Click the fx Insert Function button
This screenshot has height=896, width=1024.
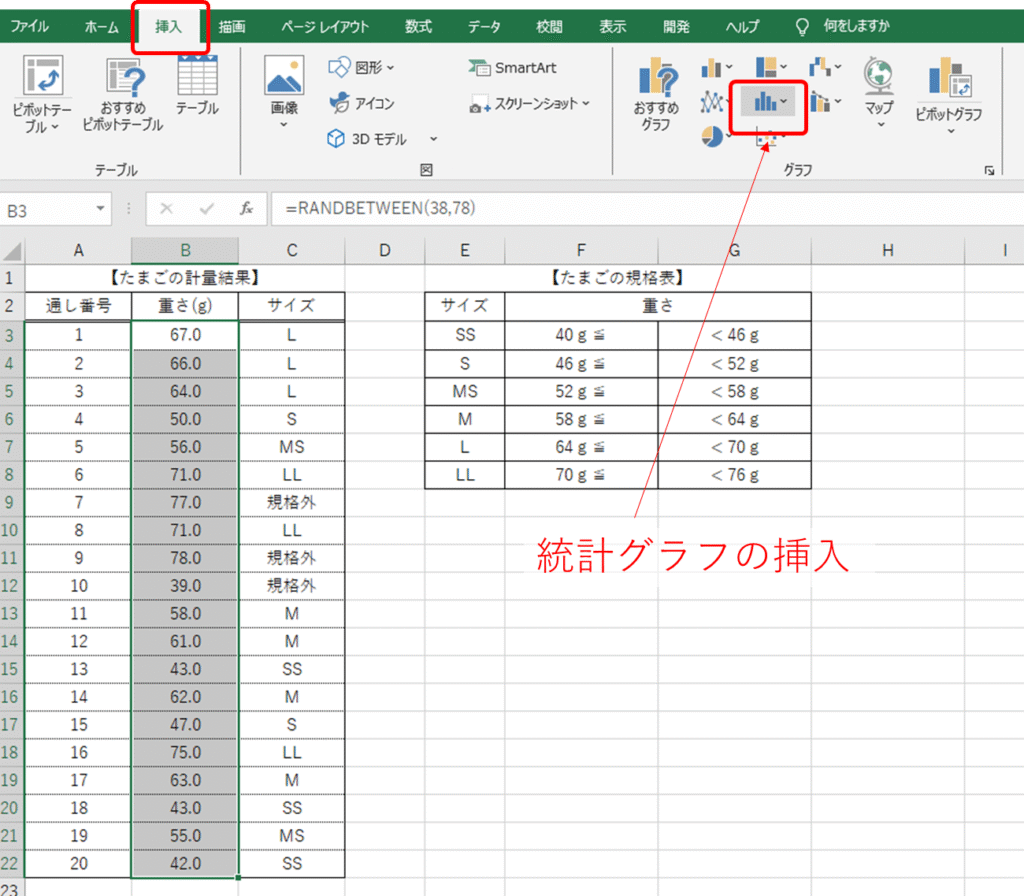246,209
